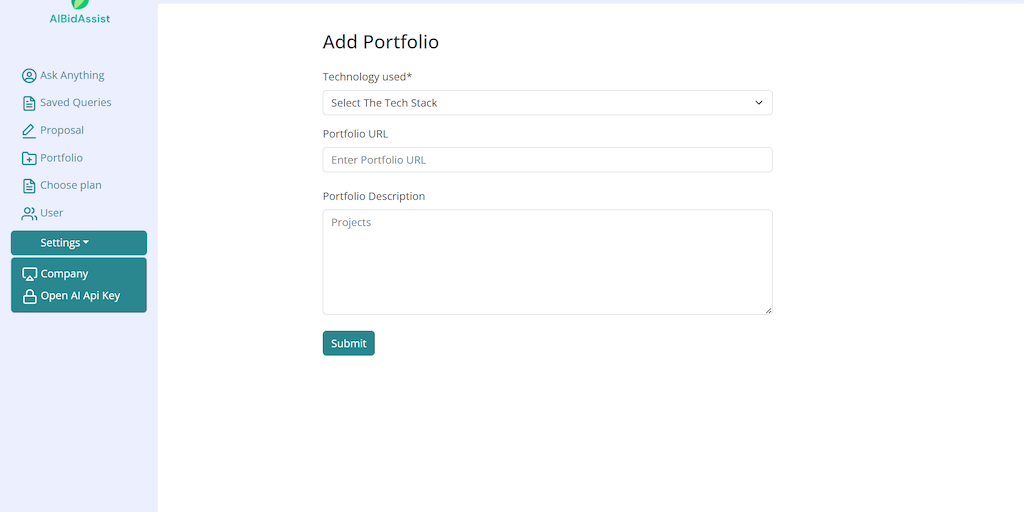
Task: Collapse the Settings dropdown button
Action: pyautogui.click(x=78, y=243)
